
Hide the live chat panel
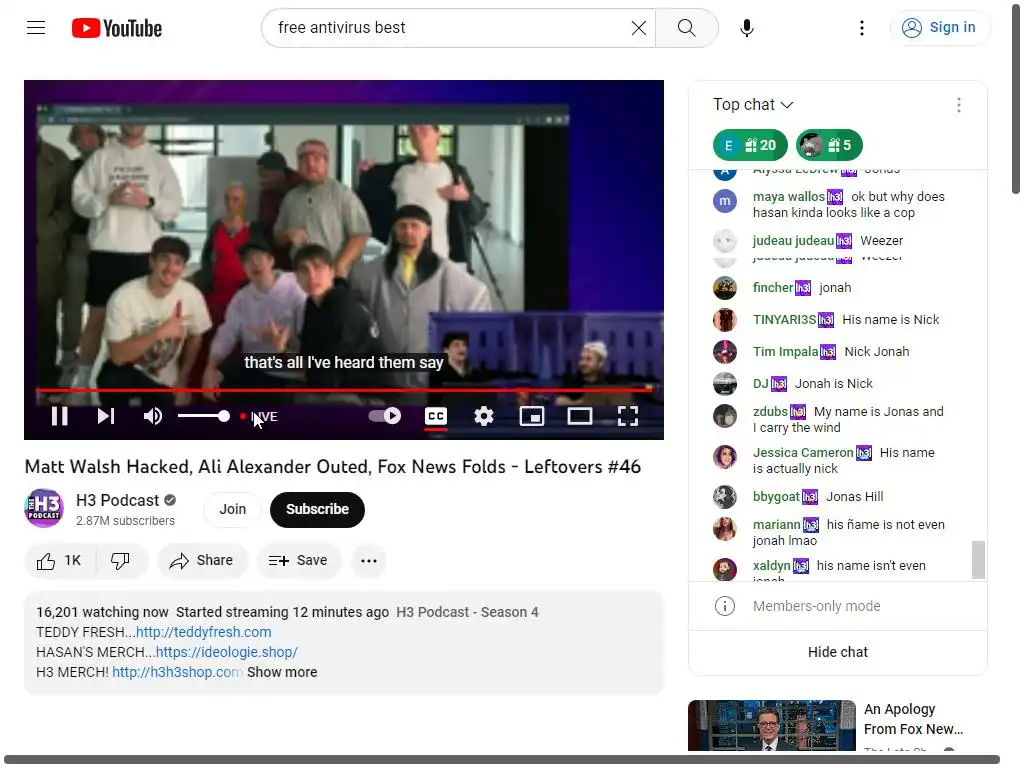tap(838, 652)
